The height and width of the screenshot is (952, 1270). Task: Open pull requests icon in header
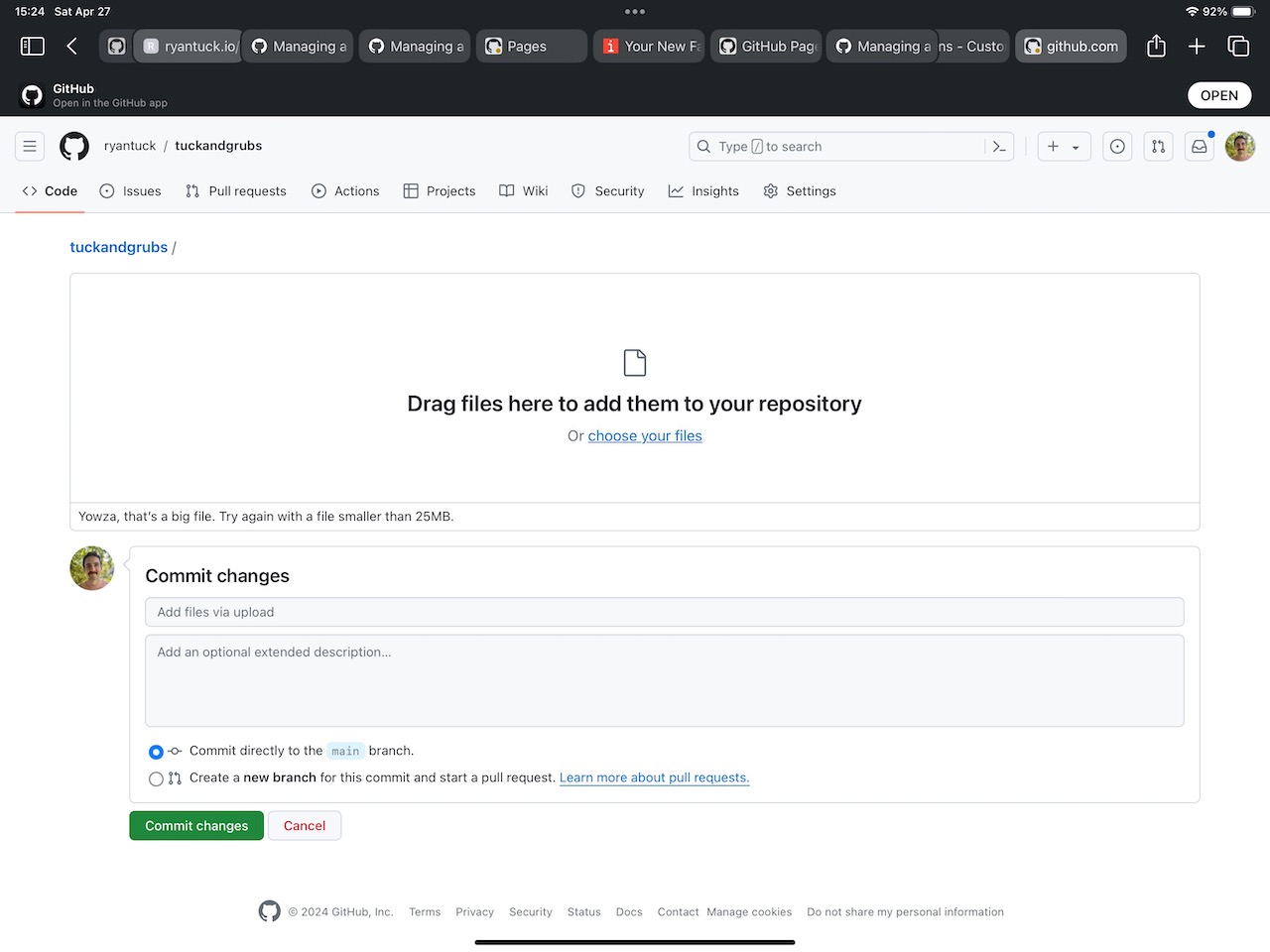(1158, 147)
